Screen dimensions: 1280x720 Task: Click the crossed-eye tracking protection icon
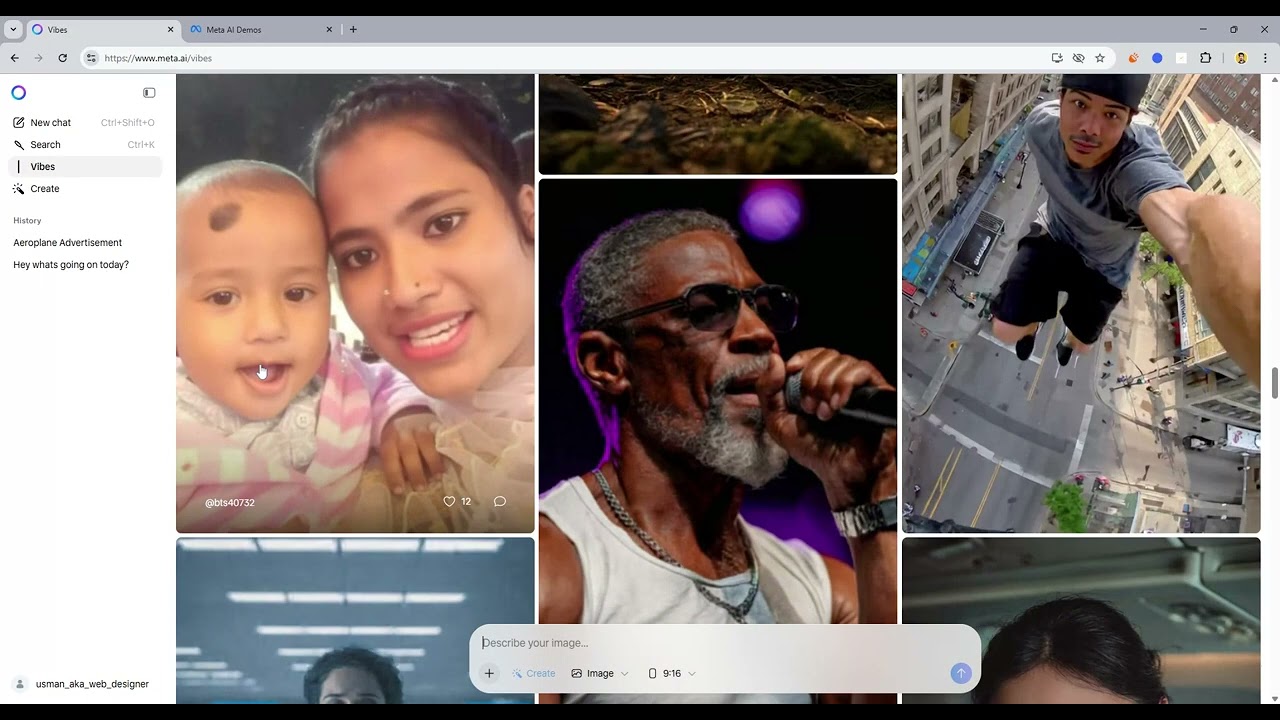pos(1078,58)
